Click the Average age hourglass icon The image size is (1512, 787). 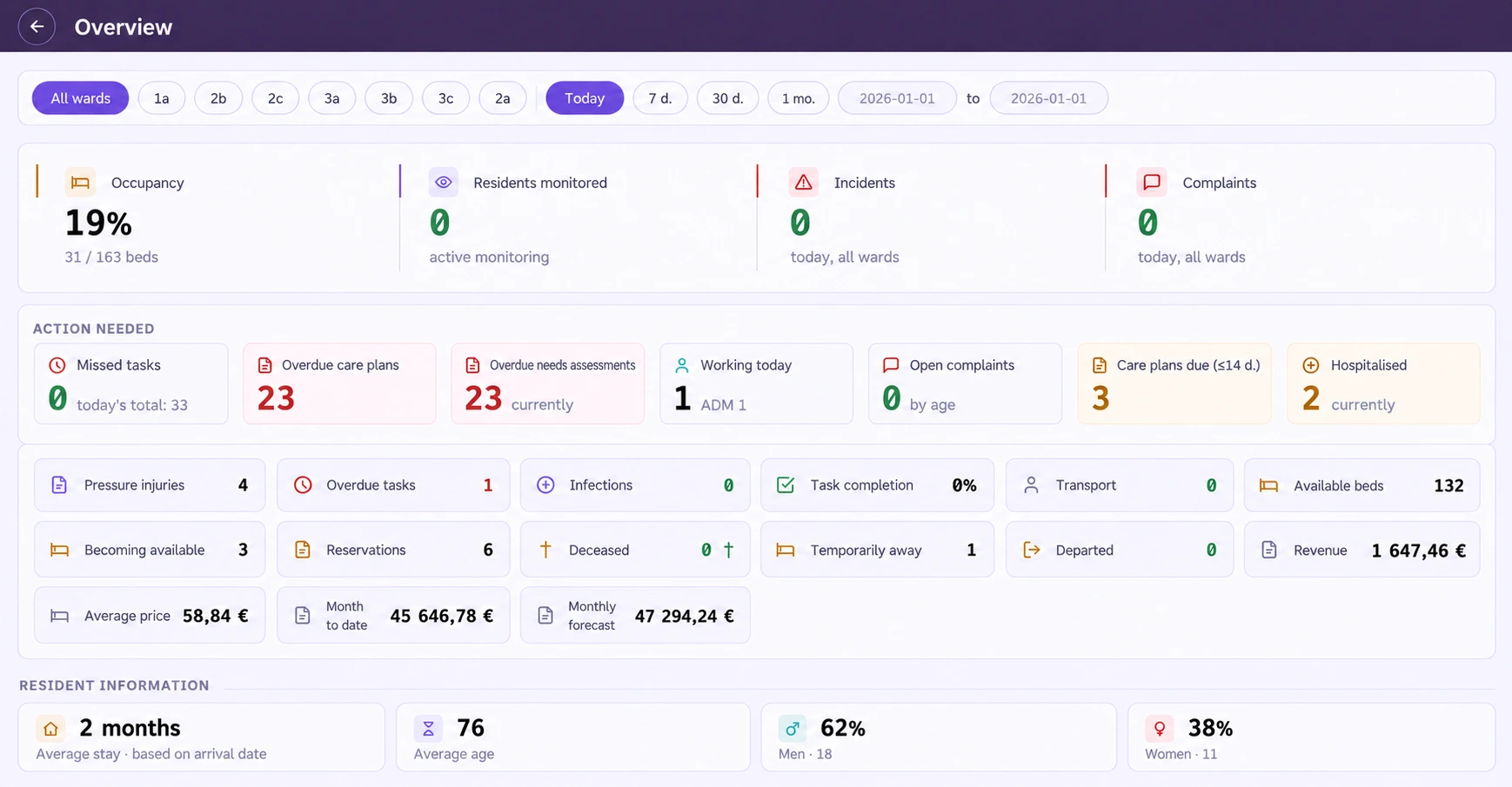click(428, 728)
